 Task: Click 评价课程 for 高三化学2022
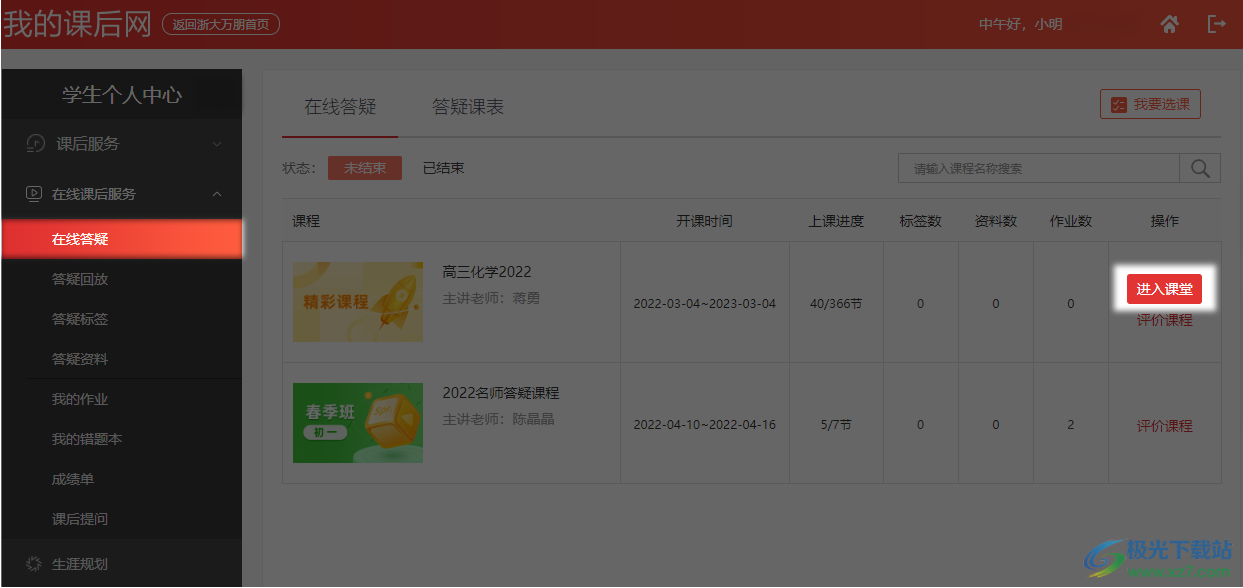tap(1164, 320)
